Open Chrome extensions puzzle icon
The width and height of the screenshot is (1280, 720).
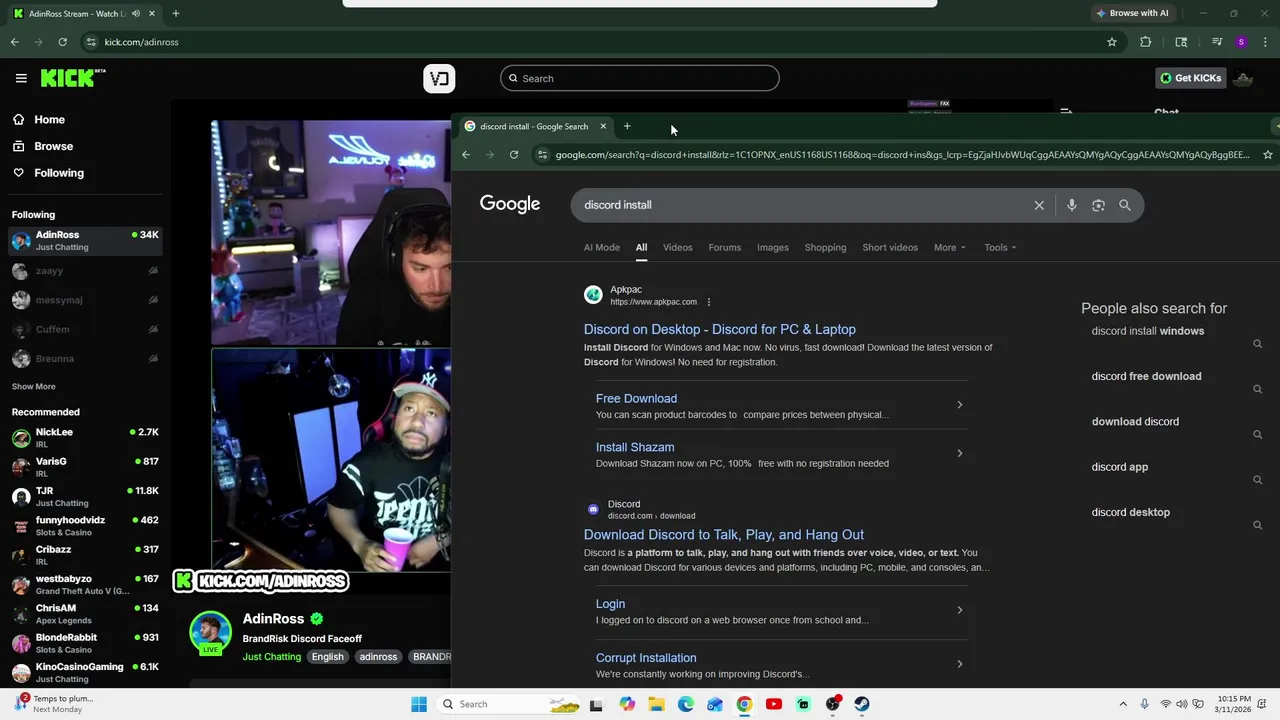pyautogui.click(x=1146, y=42)
